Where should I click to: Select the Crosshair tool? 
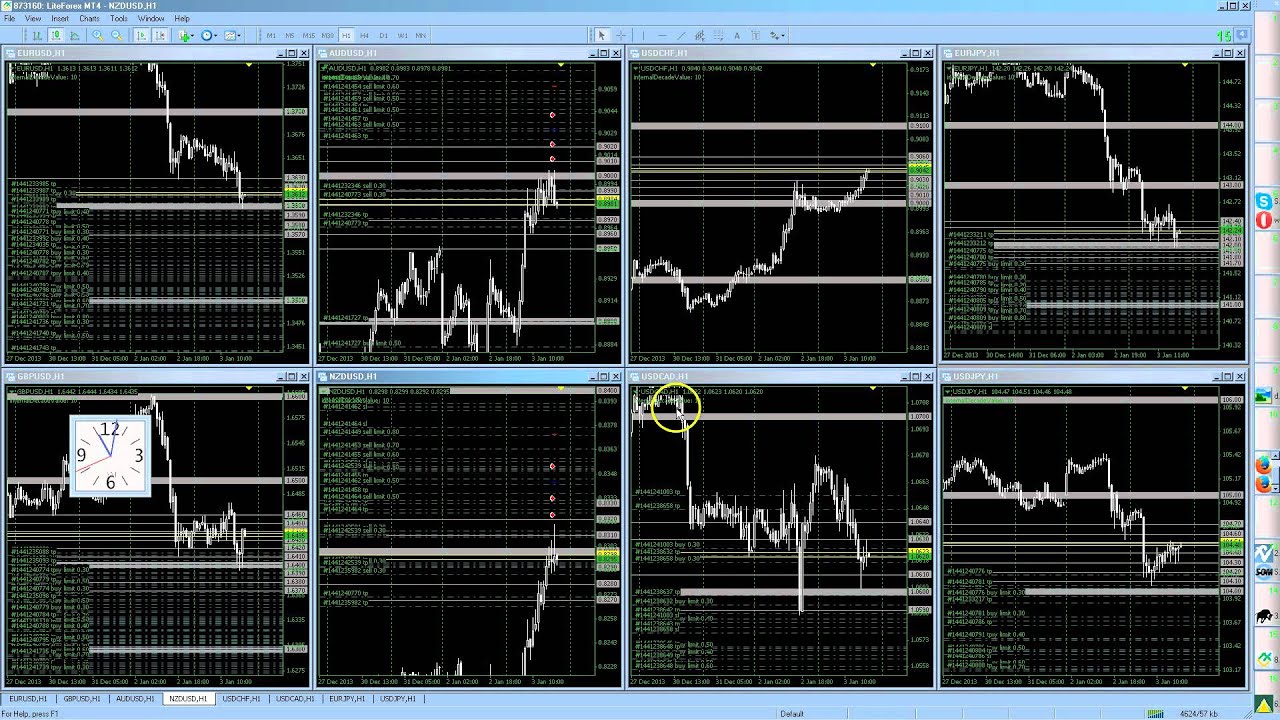(621, 35)
